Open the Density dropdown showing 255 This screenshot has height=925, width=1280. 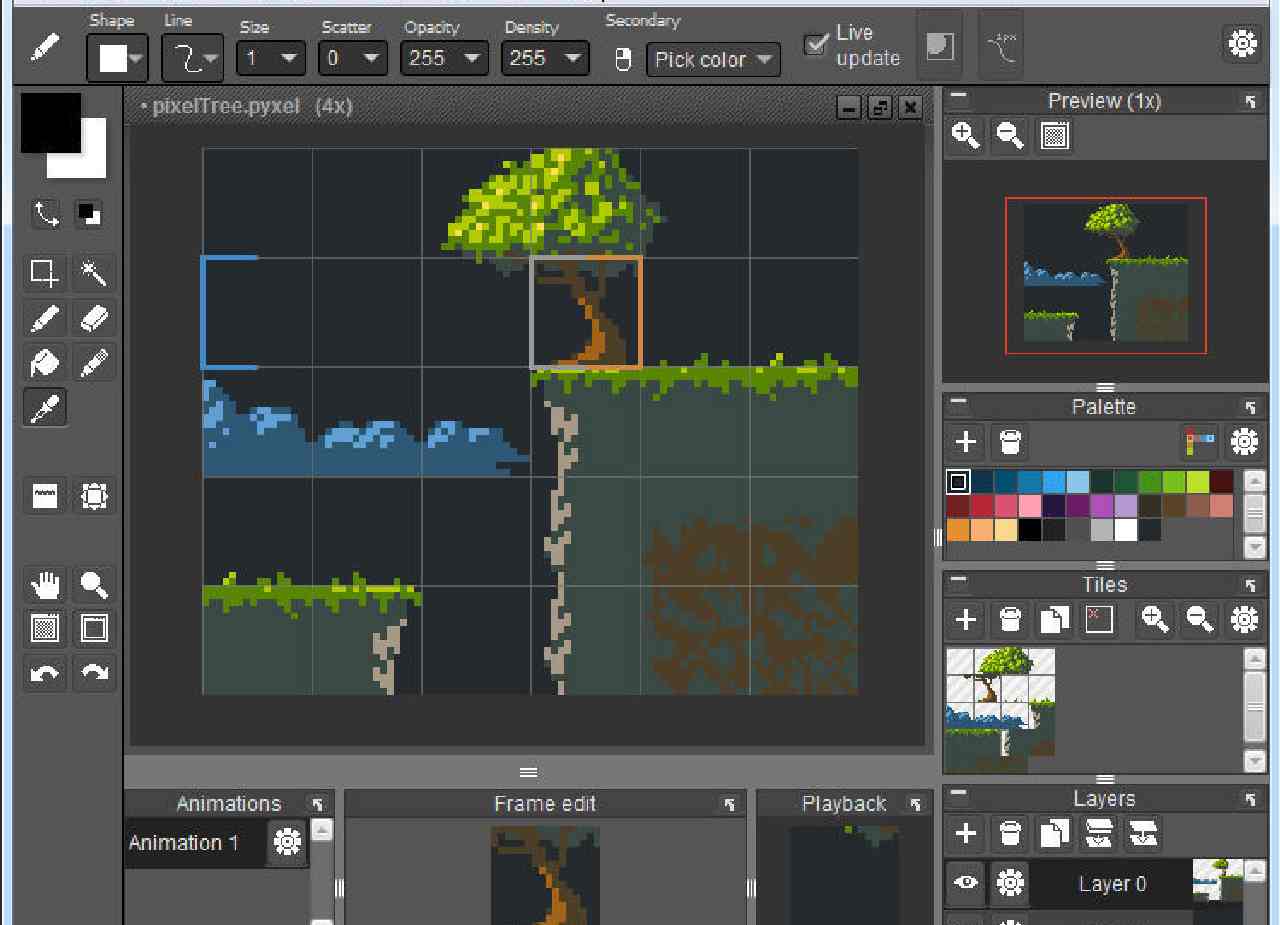(x=545, y=58)
